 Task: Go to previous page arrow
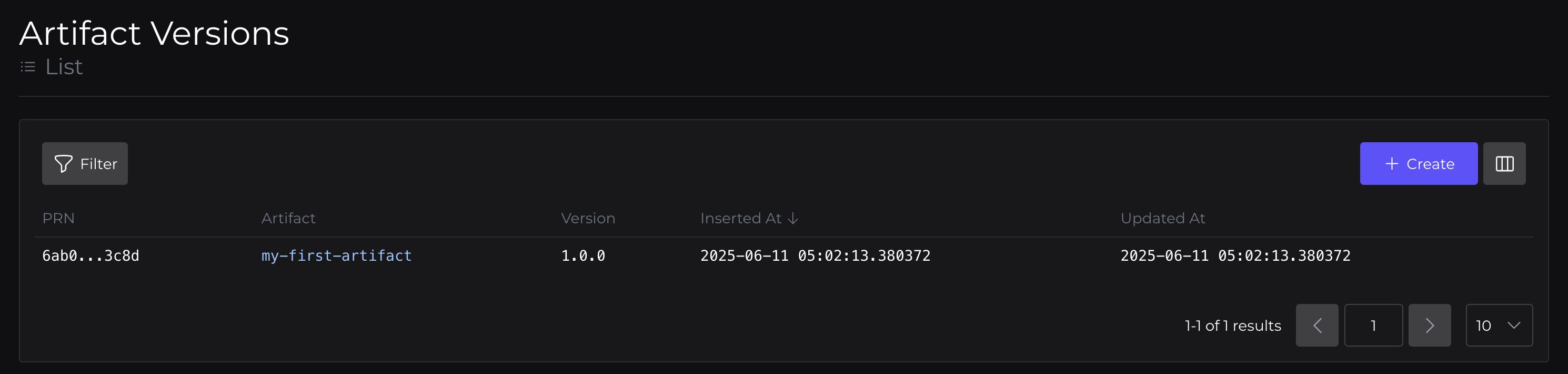(x=1316, y=326)
